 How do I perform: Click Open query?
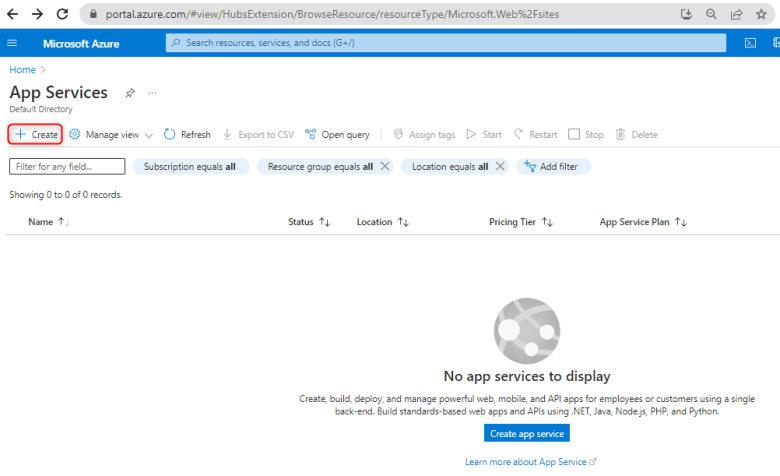click(x=337, y=134)
